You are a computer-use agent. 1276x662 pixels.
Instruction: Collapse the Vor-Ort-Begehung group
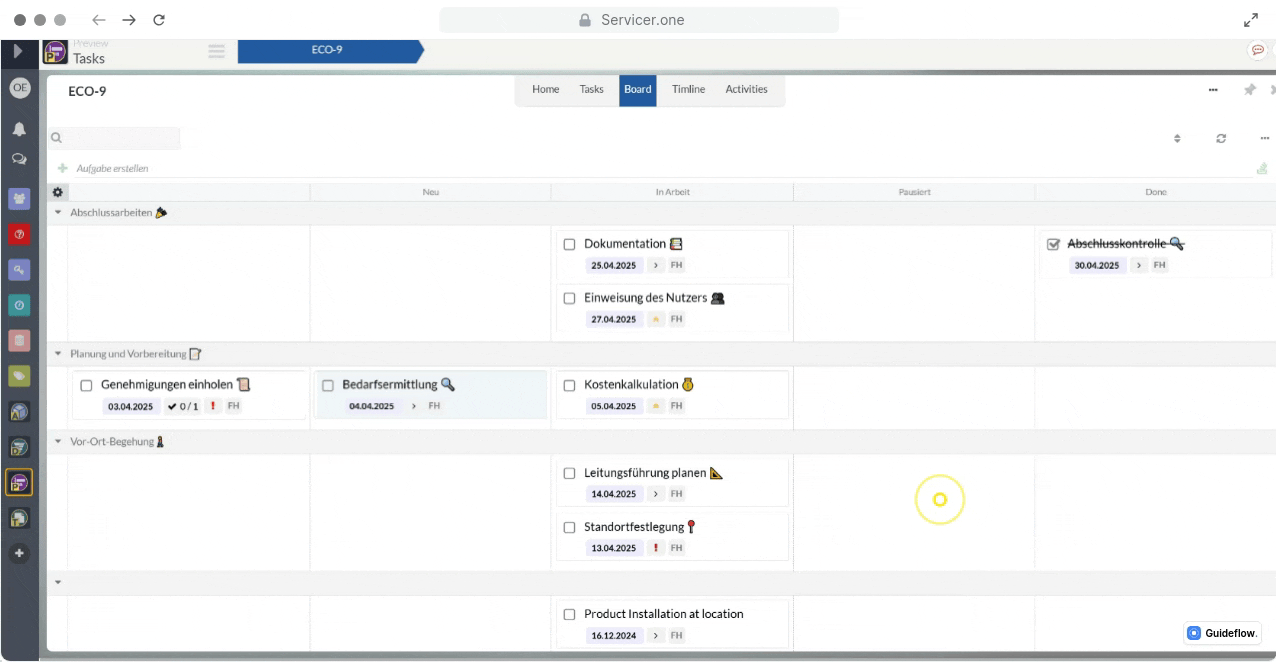(58, 442)
